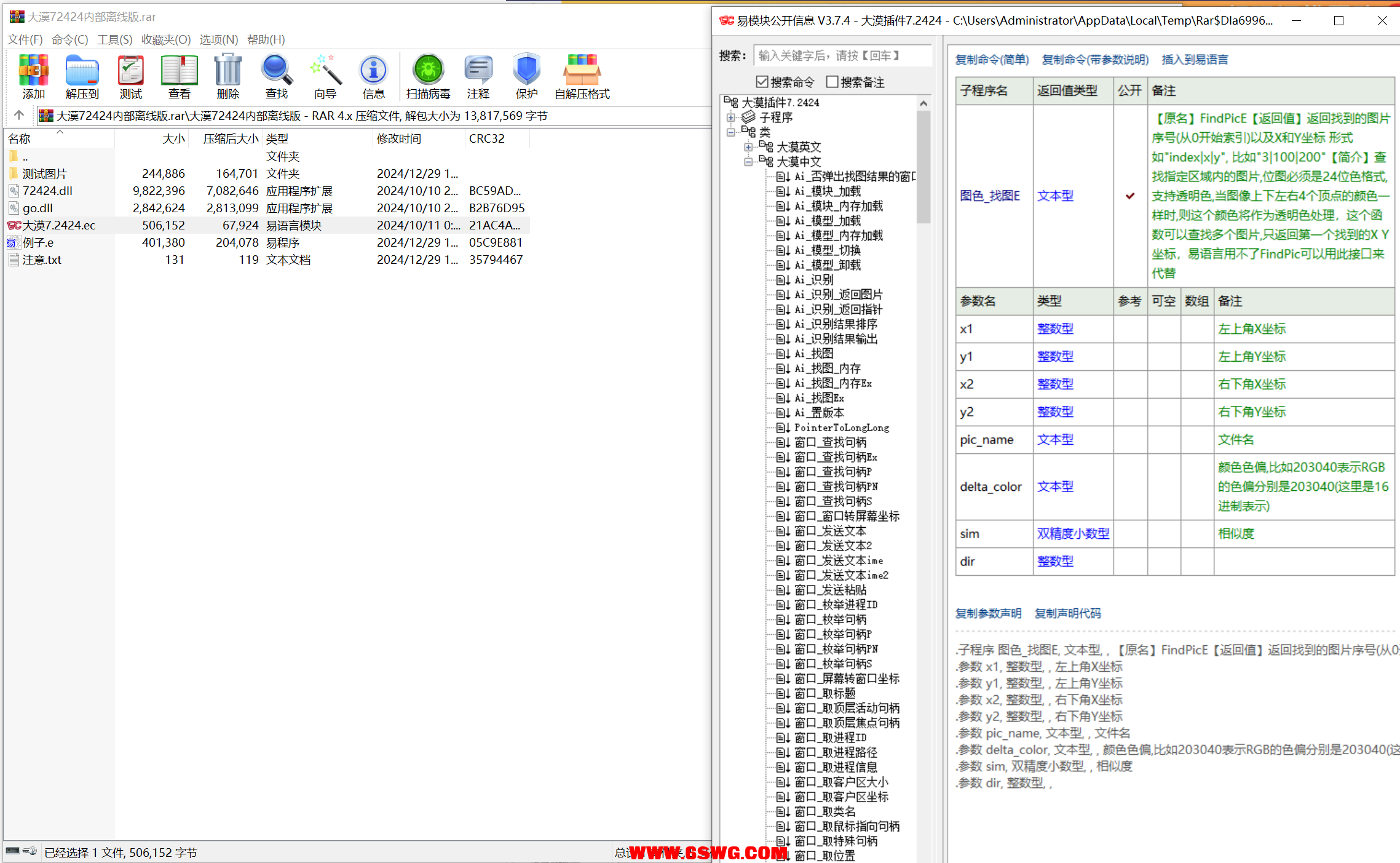The width and height of the screenshot is (1400, 863).
Task: Open the 选项(N) menu
Action: click(x=219, y=39)
